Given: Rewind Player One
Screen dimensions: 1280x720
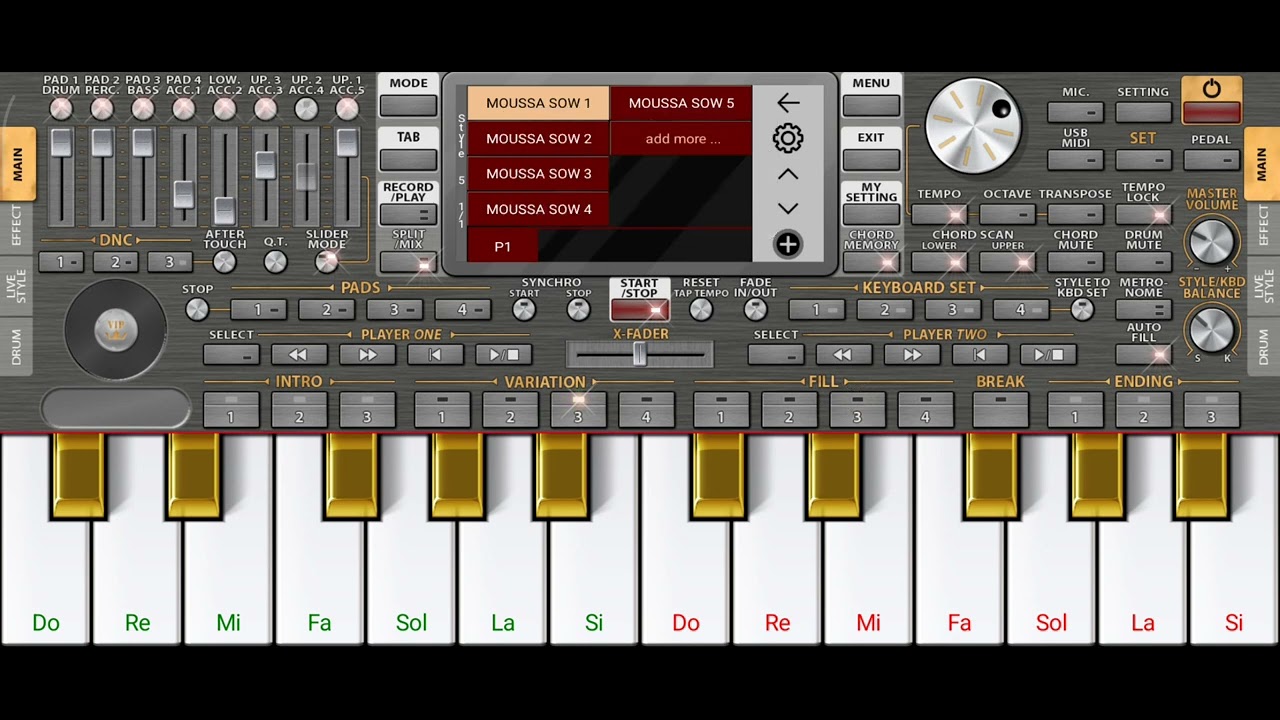Looking at the screenshot, I should [x=299, y=354].
